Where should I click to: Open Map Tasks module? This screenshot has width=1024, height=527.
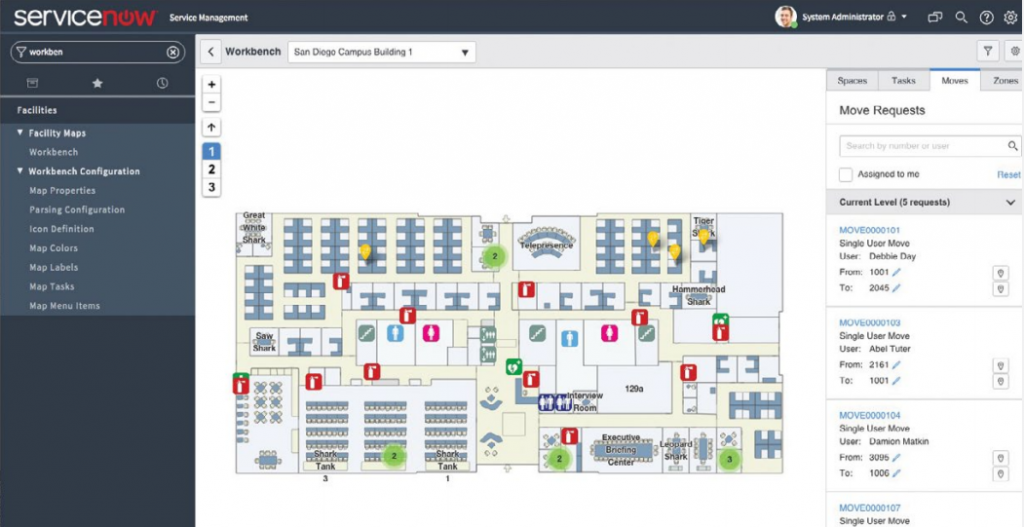tap(52, 287)
